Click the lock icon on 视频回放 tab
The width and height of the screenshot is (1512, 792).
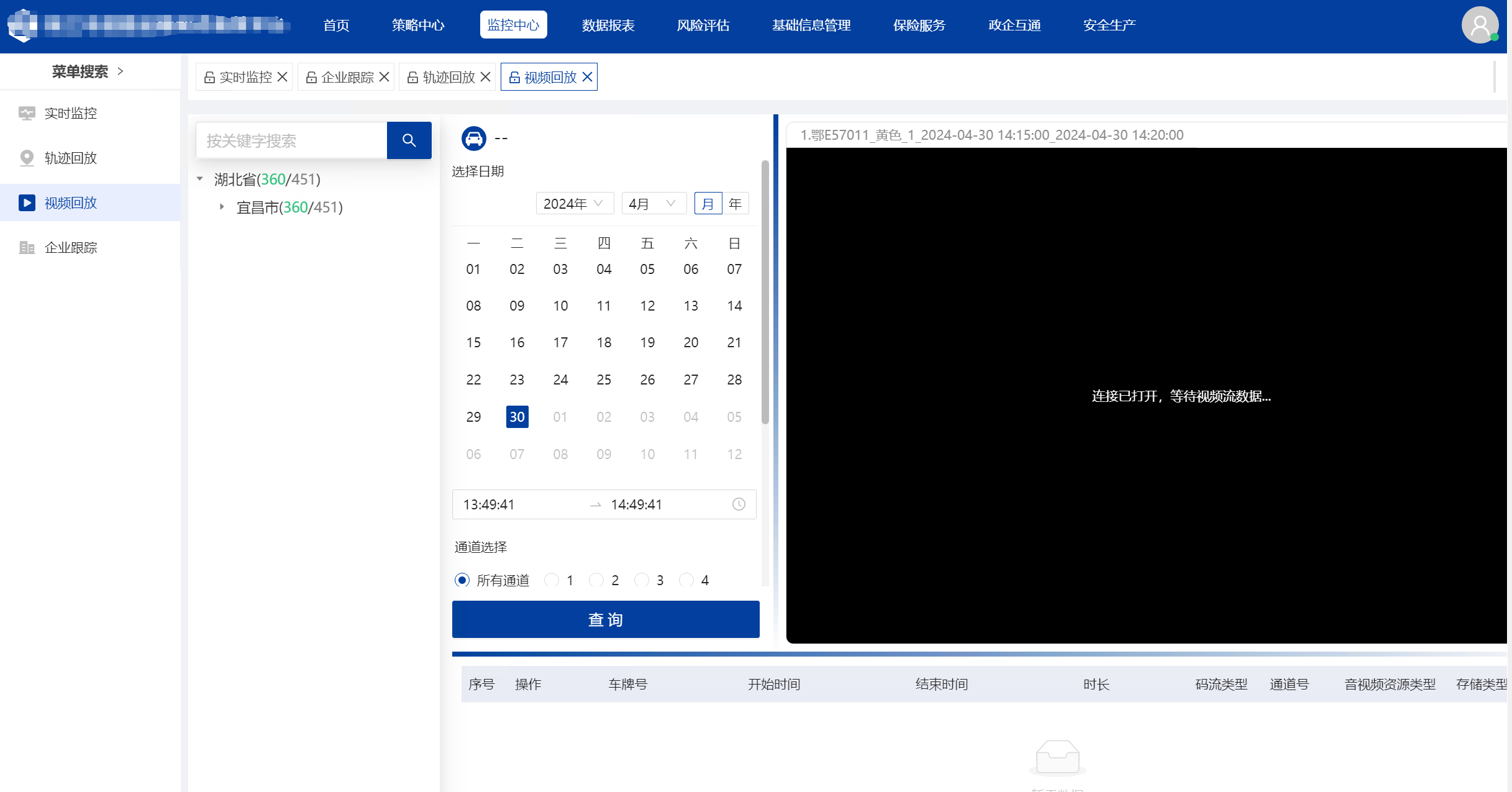(514, 77)
